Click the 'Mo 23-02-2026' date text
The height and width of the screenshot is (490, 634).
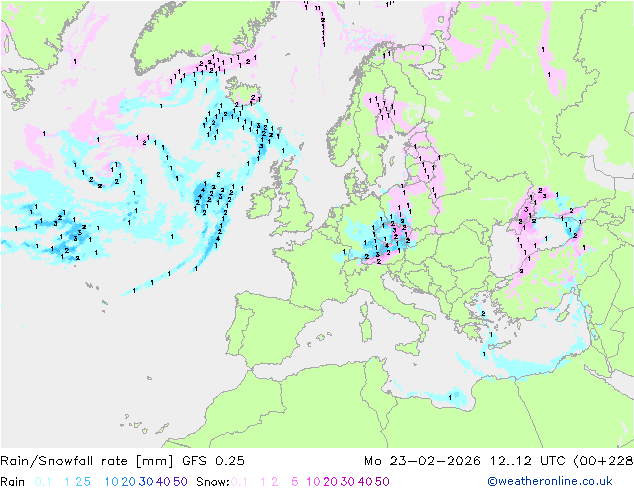[422, 461]
